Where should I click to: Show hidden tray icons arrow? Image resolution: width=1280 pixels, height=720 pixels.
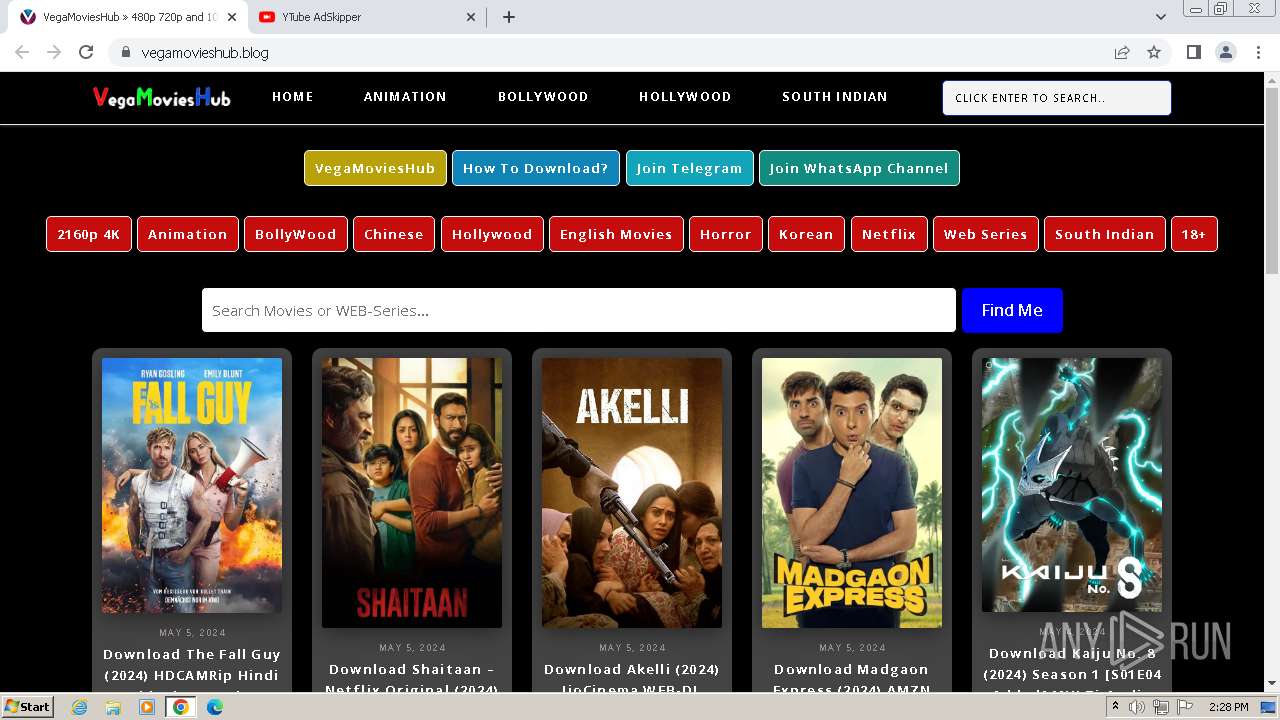coord(1114,707)
